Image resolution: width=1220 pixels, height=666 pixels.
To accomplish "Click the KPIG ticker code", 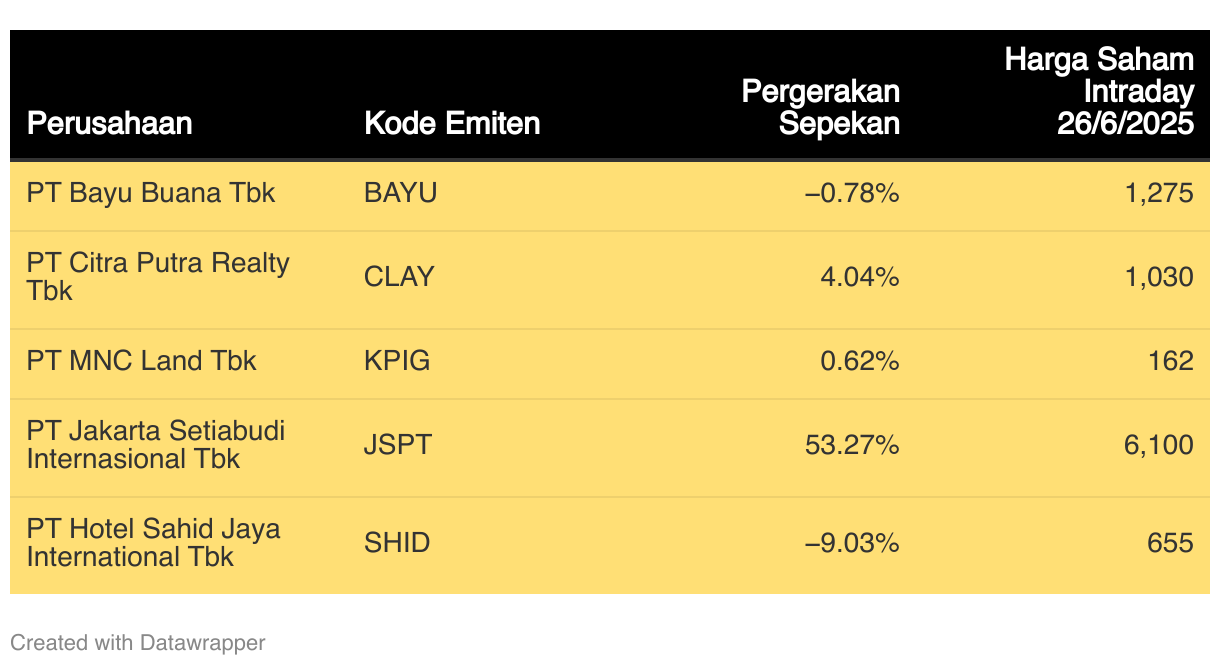I will 397,361.
